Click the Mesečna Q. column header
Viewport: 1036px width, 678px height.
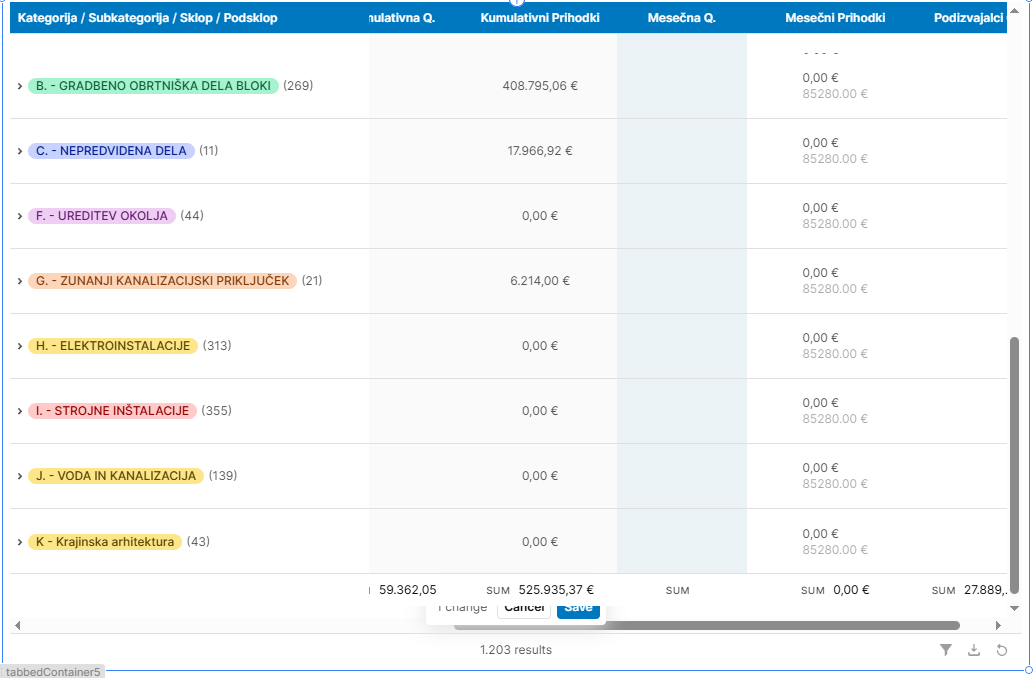[x=681, y=18]
